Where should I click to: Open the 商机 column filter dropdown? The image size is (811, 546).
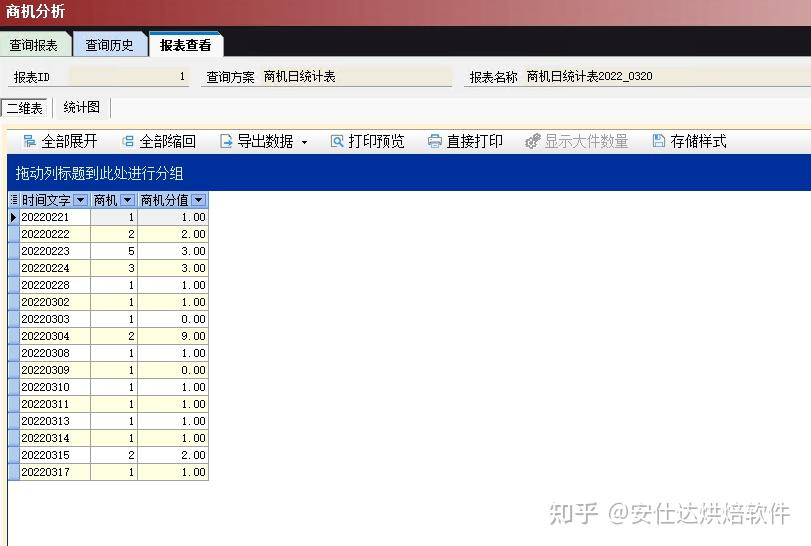click(x=127, y=200)
